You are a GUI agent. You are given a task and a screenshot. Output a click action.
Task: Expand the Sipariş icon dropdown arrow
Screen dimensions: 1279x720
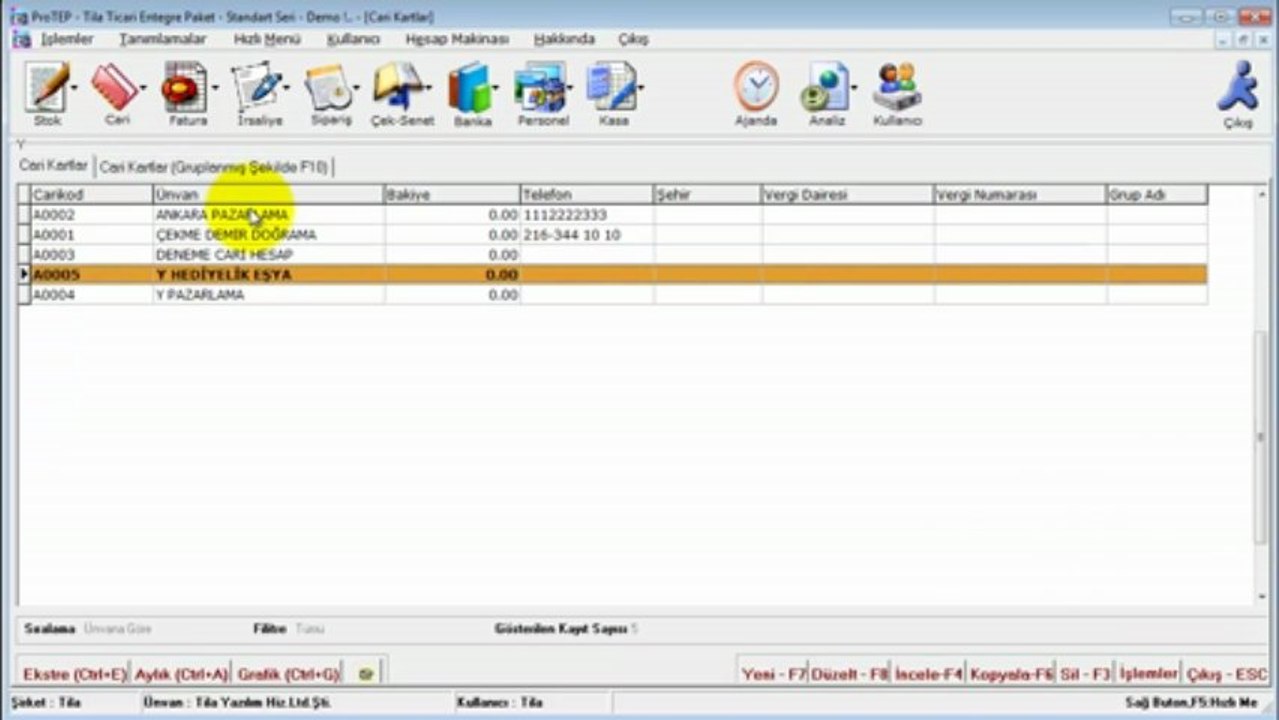coord(357,89)
